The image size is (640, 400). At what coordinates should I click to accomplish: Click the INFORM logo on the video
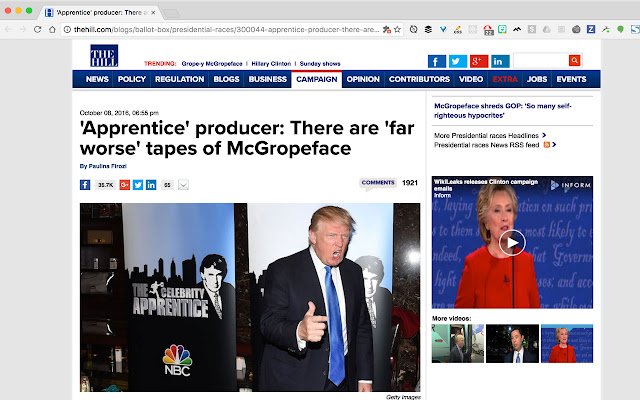pyautogui.click(x=571, y=185)
